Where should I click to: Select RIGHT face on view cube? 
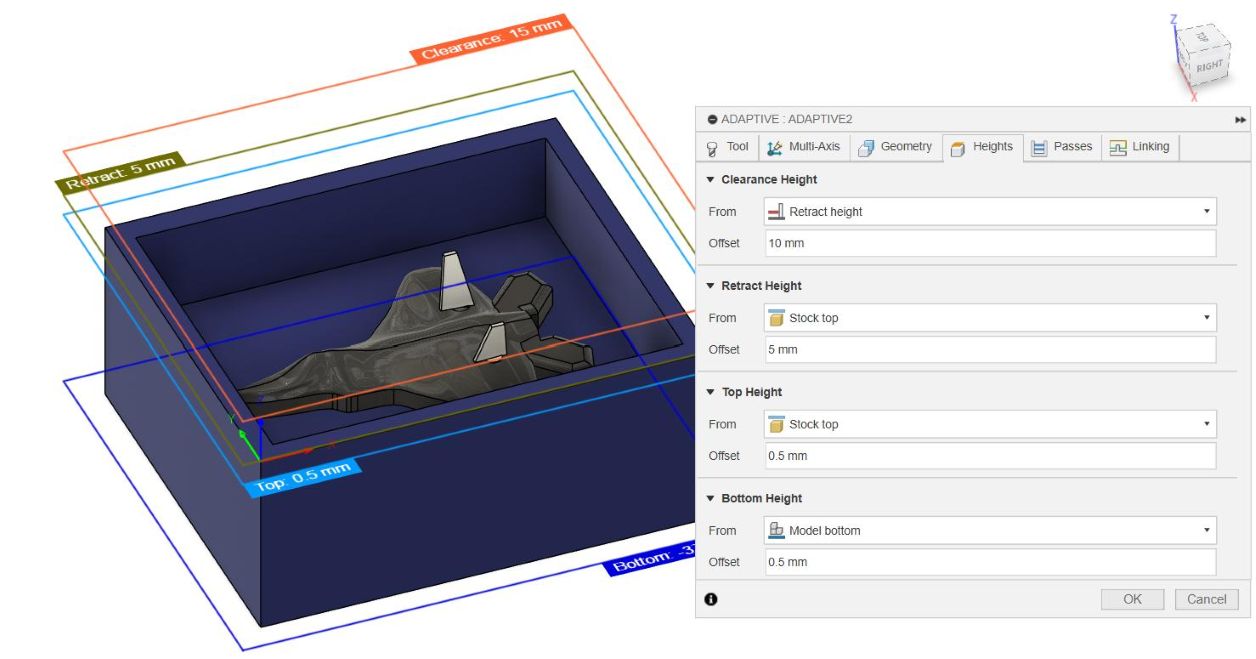click(x=1210, y=66)
